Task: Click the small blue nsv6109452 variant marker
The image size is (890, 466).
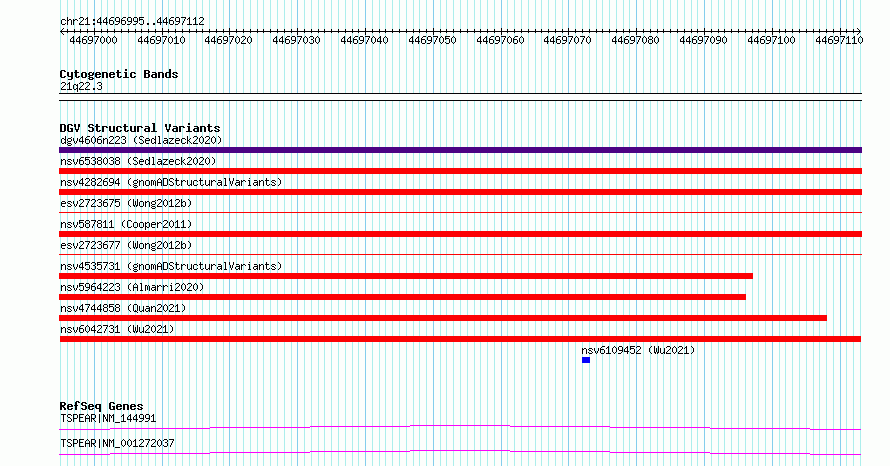Action: click(586, 360)
